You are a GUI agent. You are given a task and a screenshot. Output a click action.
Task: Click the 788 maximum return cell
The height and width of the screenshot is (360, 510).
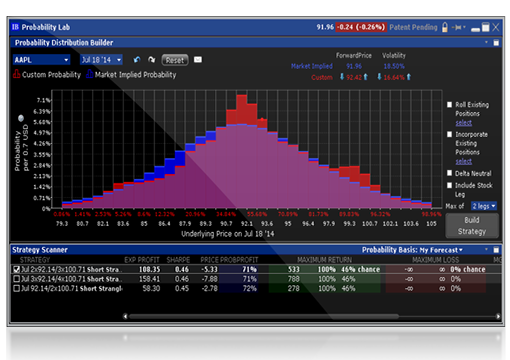(293, 279)
